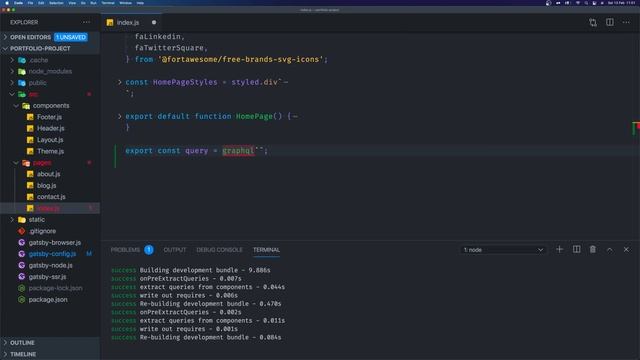This screenshot has width=640, height=360.
Task: Click the graphql identifier with error underline
Action: click(x=238, y=151)
